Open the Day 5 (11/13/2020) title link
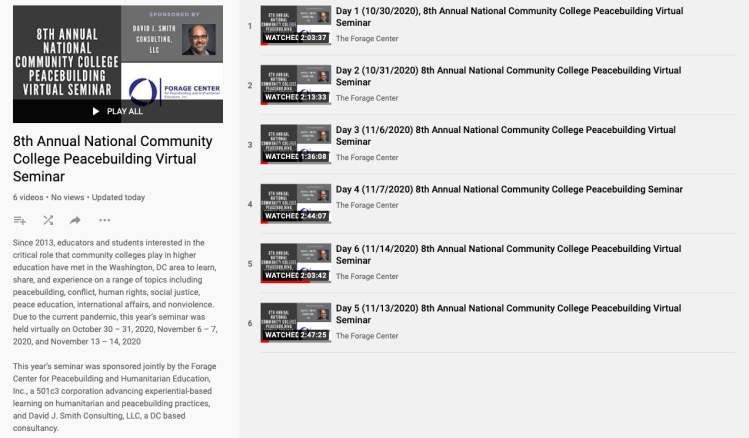 [508, 314]
